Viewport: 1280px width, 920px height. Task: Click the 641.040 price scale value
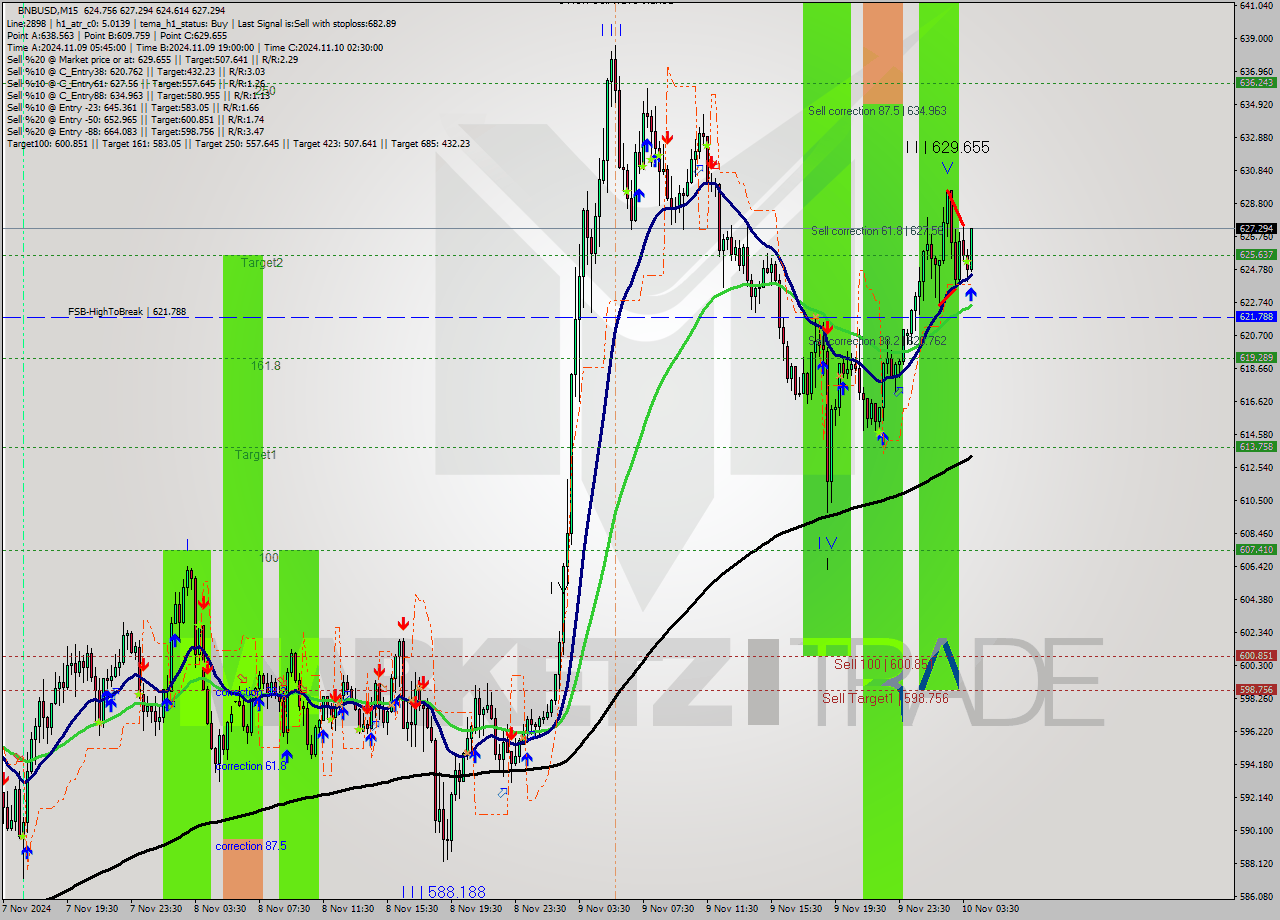1255,6
